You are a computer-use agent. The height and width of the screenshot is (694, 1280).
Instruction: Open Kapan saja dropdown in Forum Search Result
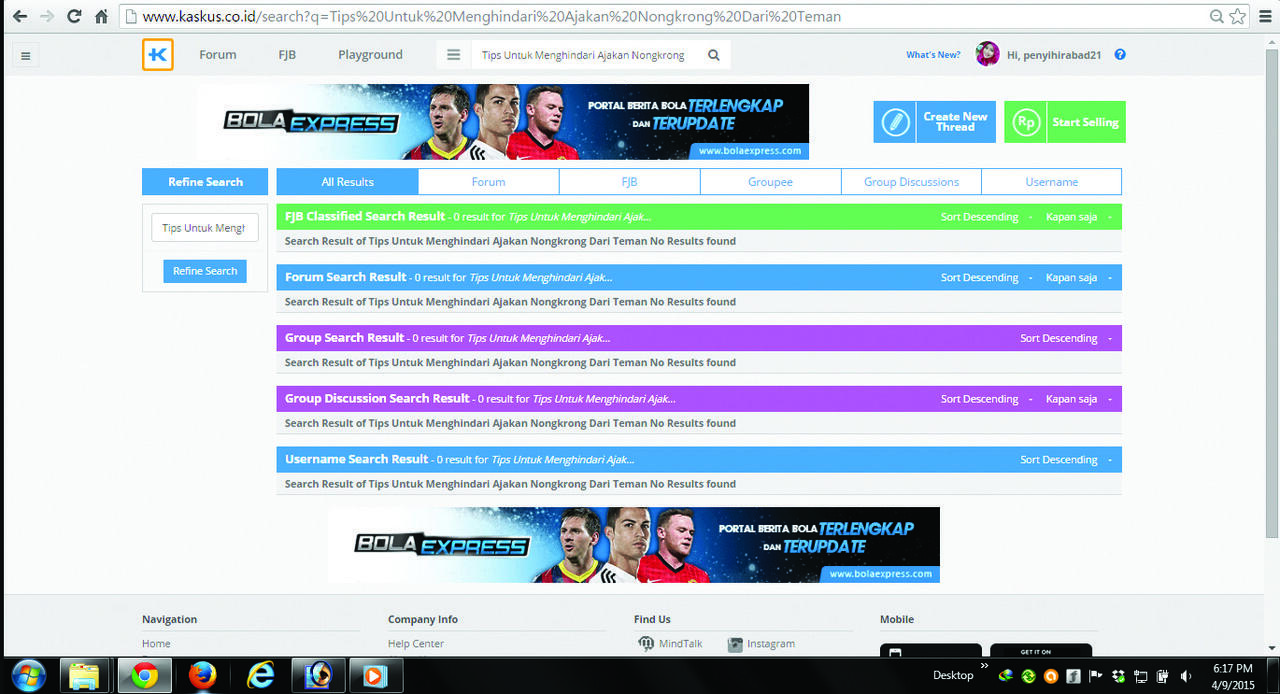[1079, 278]
